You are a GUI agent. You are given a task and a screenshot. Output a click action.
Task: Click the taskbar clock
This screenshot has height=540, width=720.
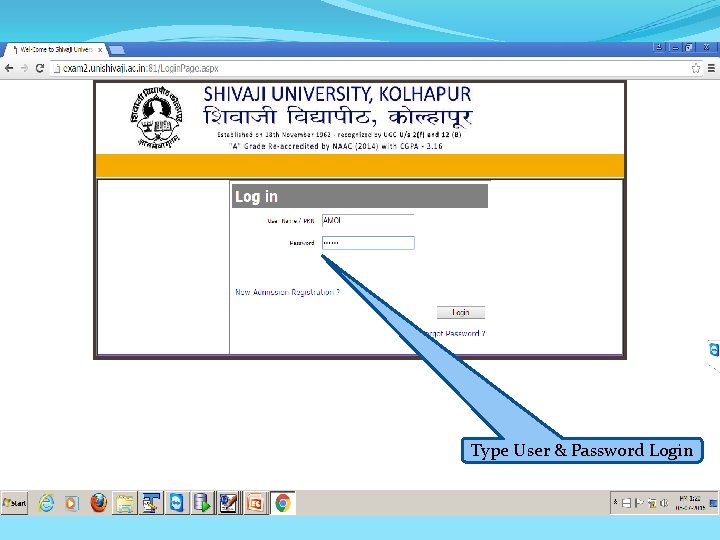click(x=690, y=503)
